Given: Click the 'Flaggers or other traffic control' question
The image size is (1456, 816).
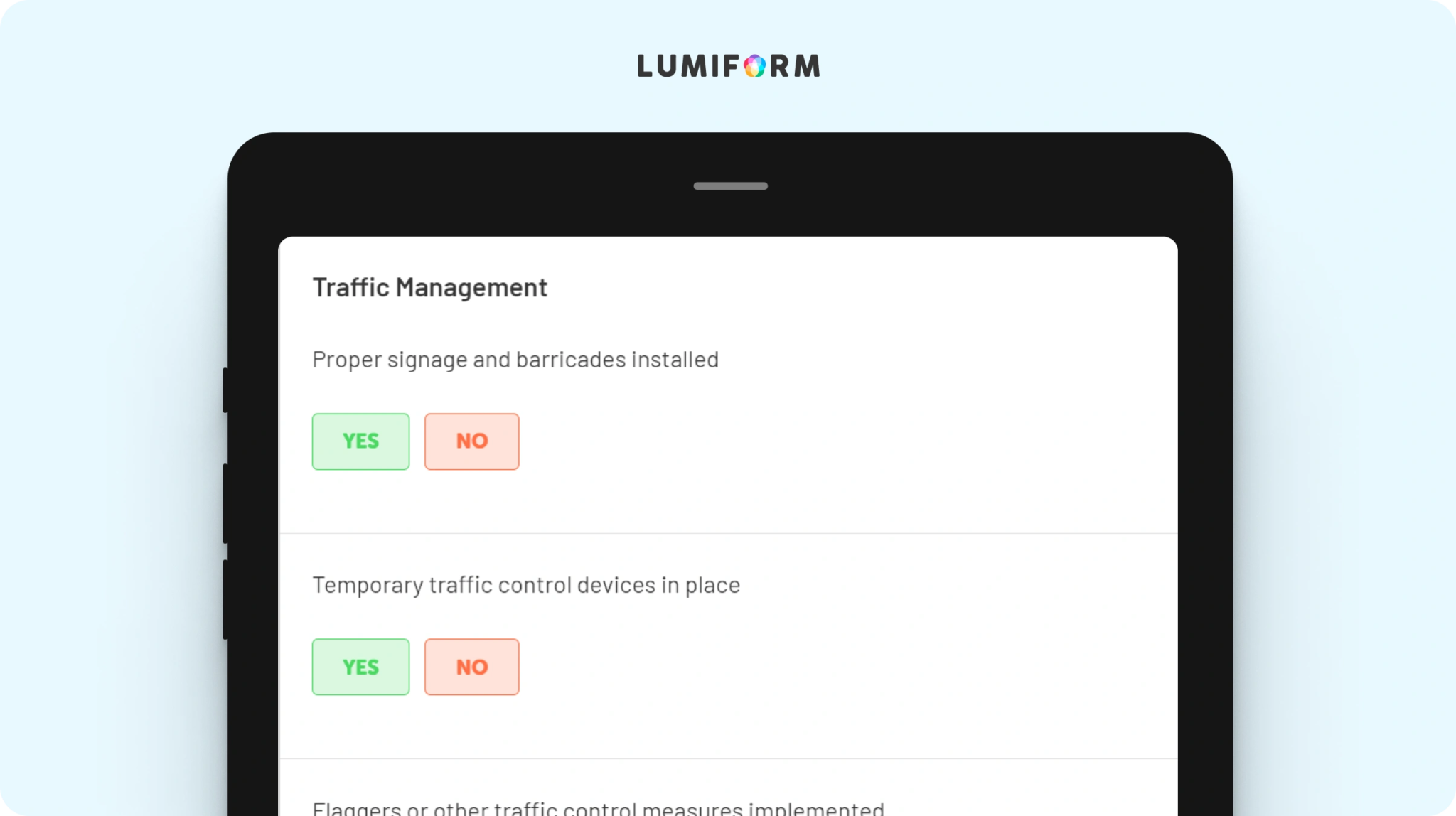Looking at the screenshot, I should (x=598, y=809).
